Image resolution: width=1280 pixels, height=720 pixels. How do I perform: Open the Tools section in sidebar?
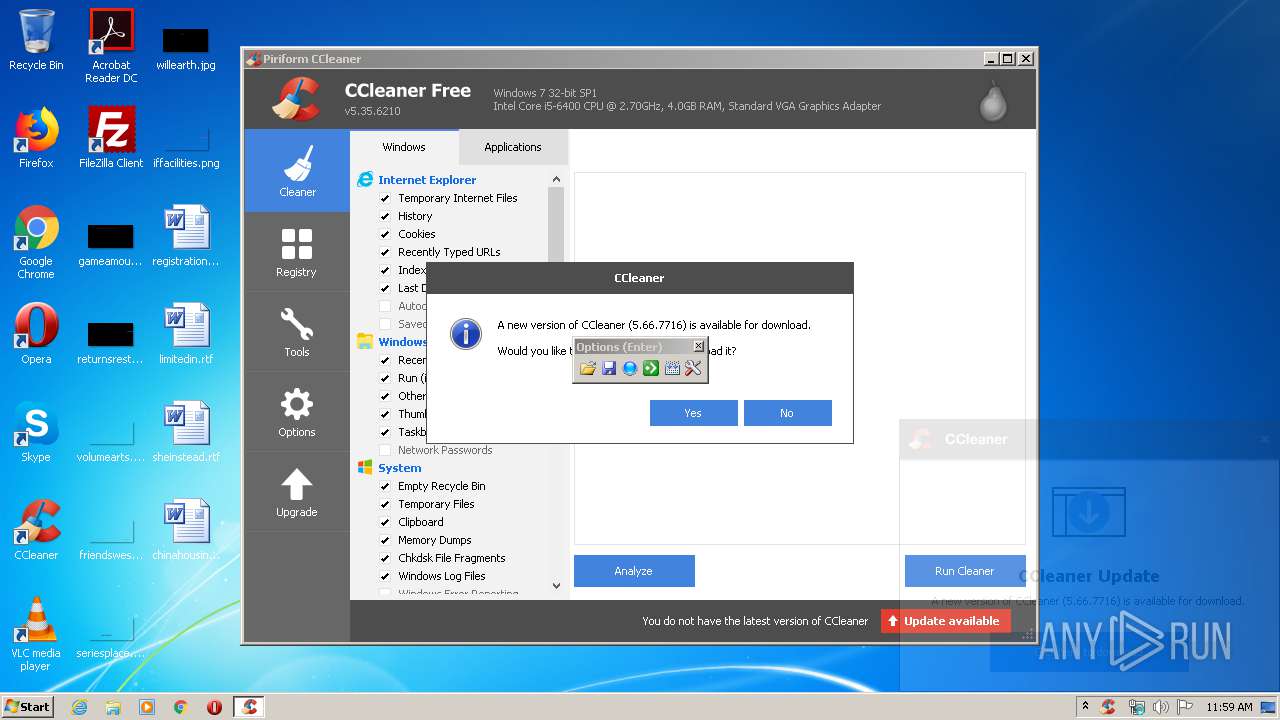coord(297,331)
